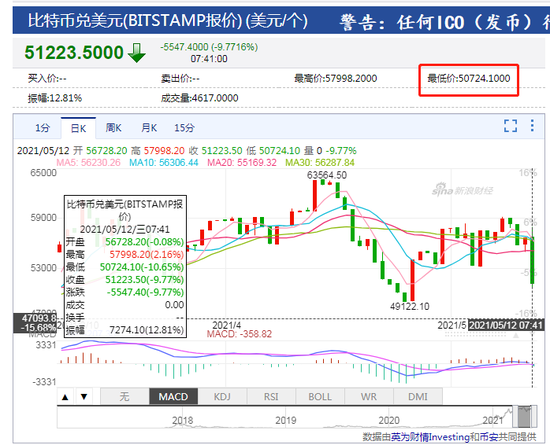
Task: Click the MA20: 55169.32 label
Action: [242, 163]
